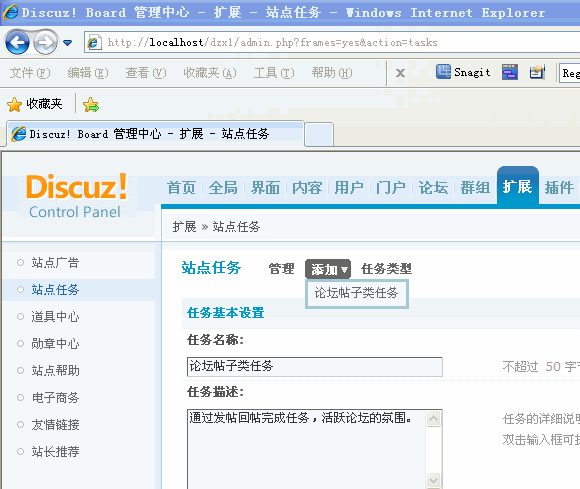580x489 pixels.
Task: Click the address bar URL field
Action: click(x=333, y=43)
